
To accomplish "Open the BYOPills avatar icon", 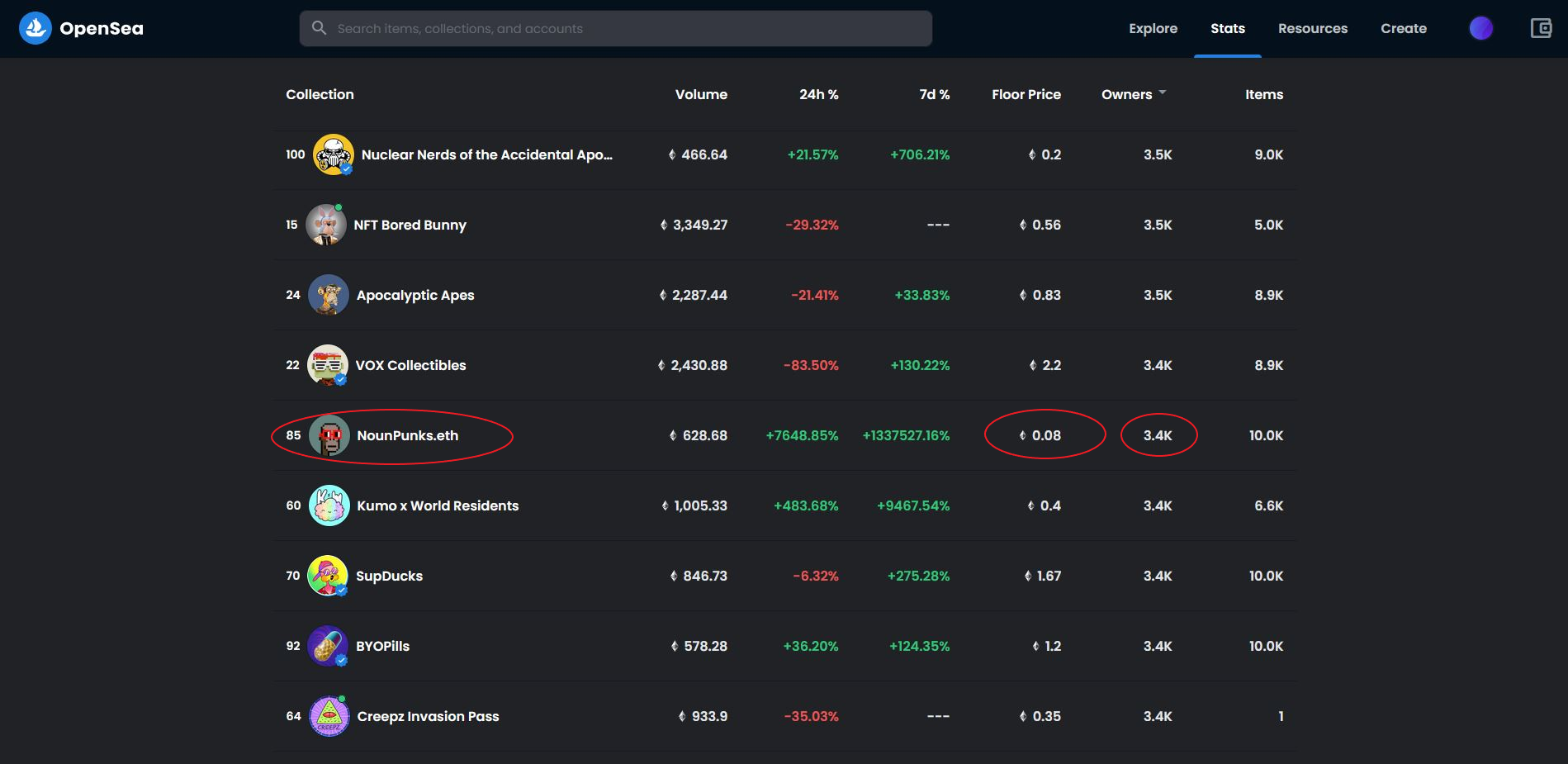I will pos(328,646).
